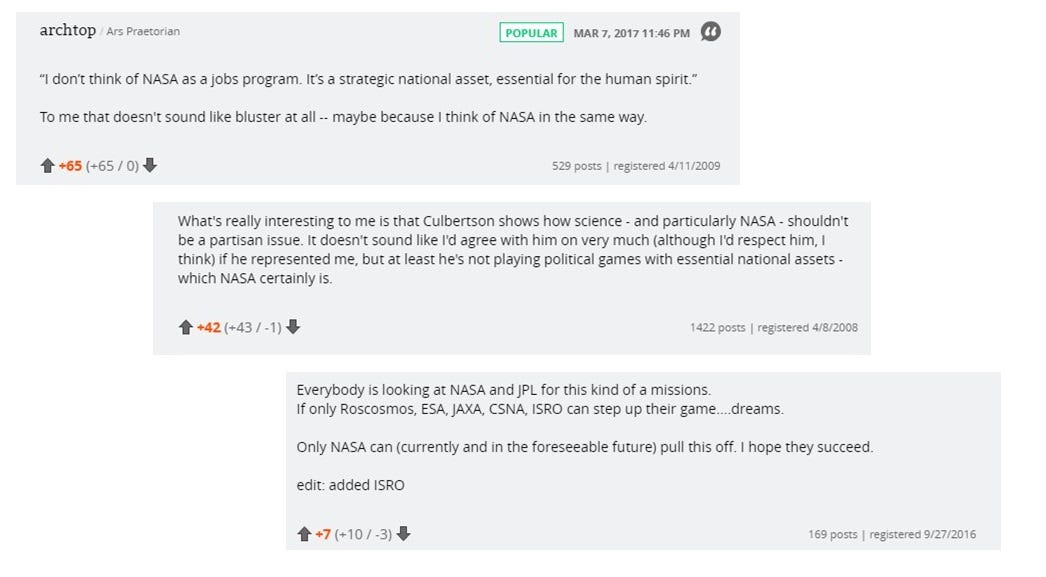Click the (+10 / -3) vote breakdown
The width and height of the screenshot is (1046, 577).
pyautogui.click(x=365, y=535)
